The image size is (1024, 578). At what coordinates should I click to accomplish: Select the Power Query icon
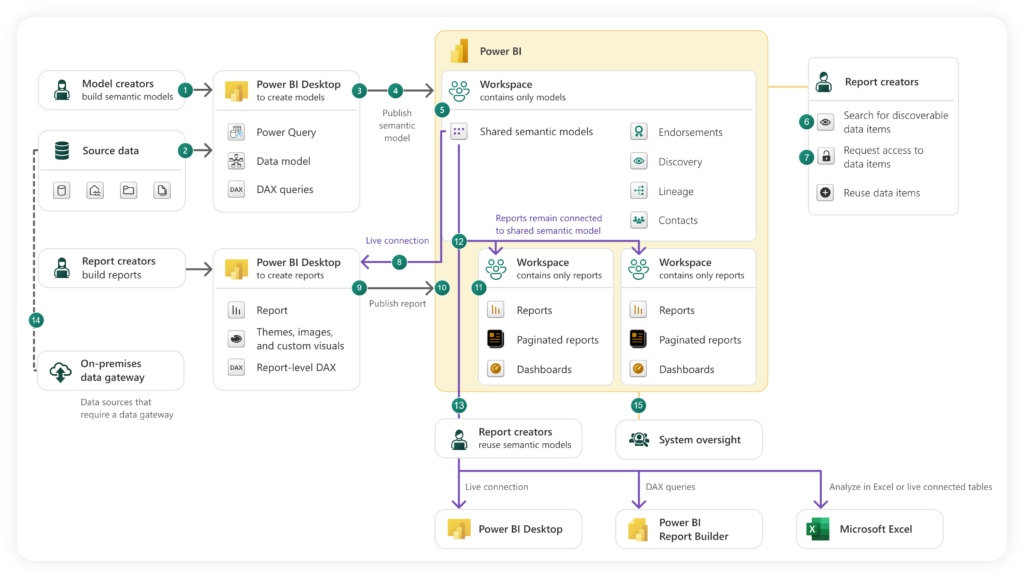(x=236, y=131)
